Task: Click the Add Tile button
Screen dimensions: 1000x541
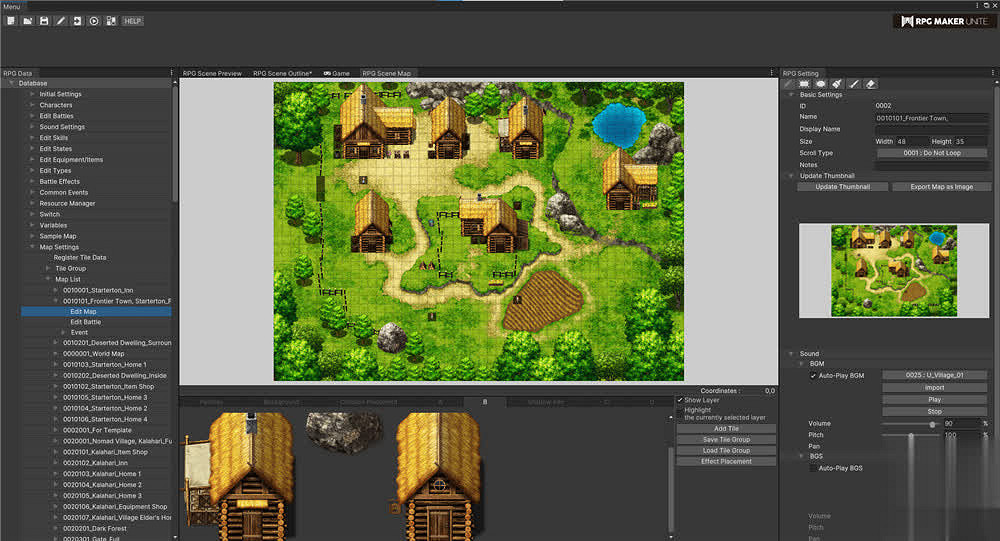Action: click(x=726, y=429)
